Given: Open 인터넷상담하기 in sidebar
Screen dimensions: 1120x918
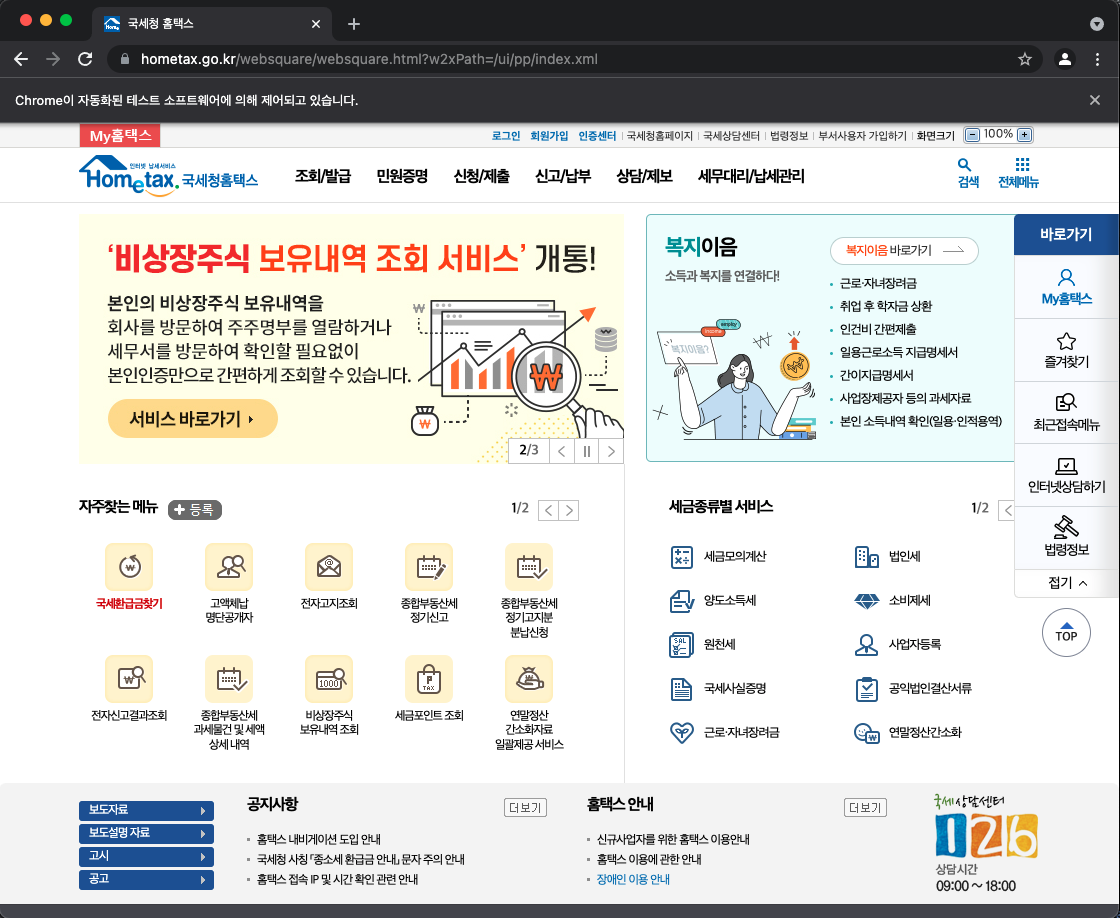Looking at the screenshot, I should (1066, 476).
